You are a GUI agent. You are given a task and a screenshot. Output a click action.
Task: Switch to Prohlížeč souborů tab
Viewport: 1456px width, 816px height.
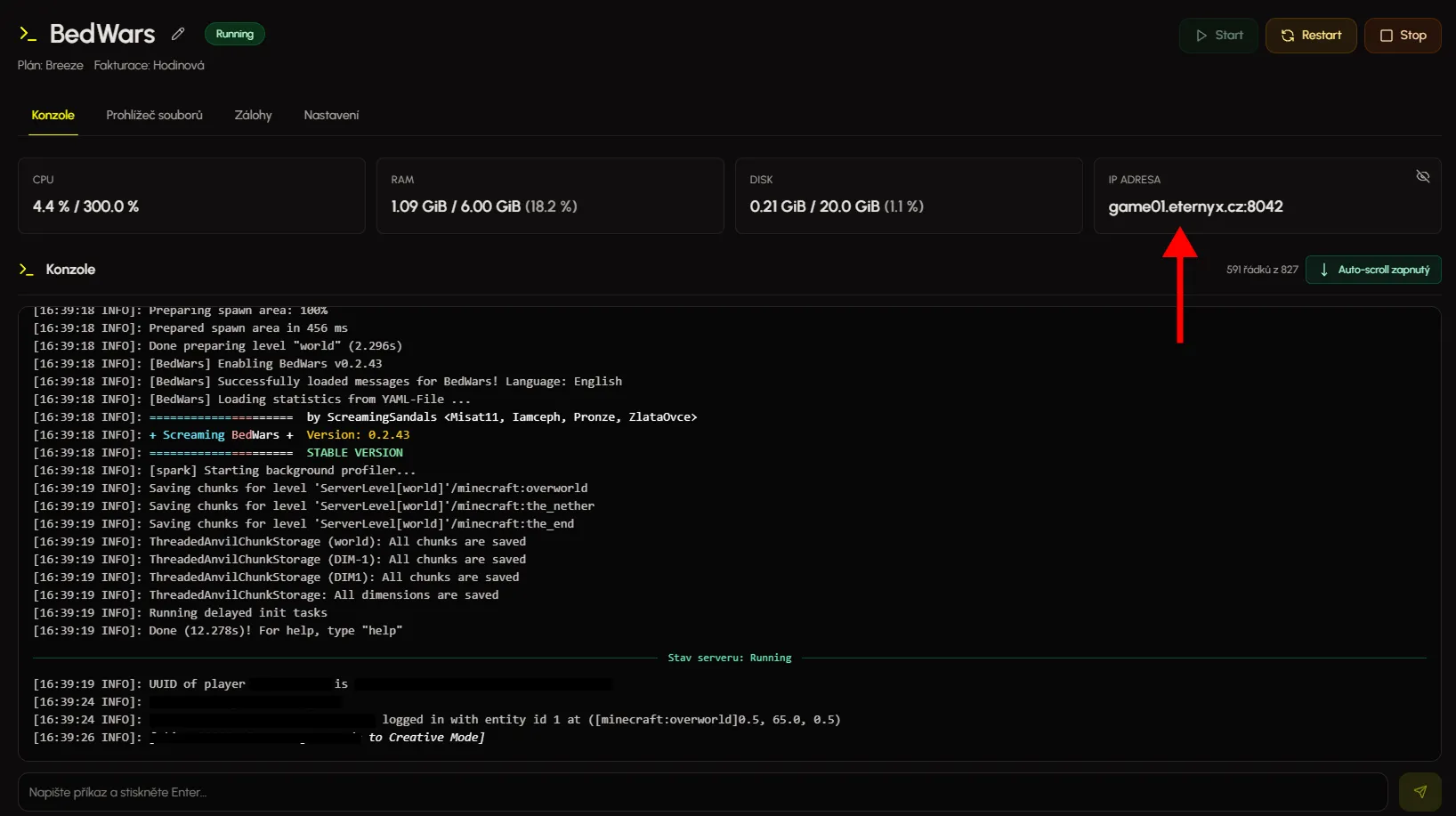pos(154,116)
